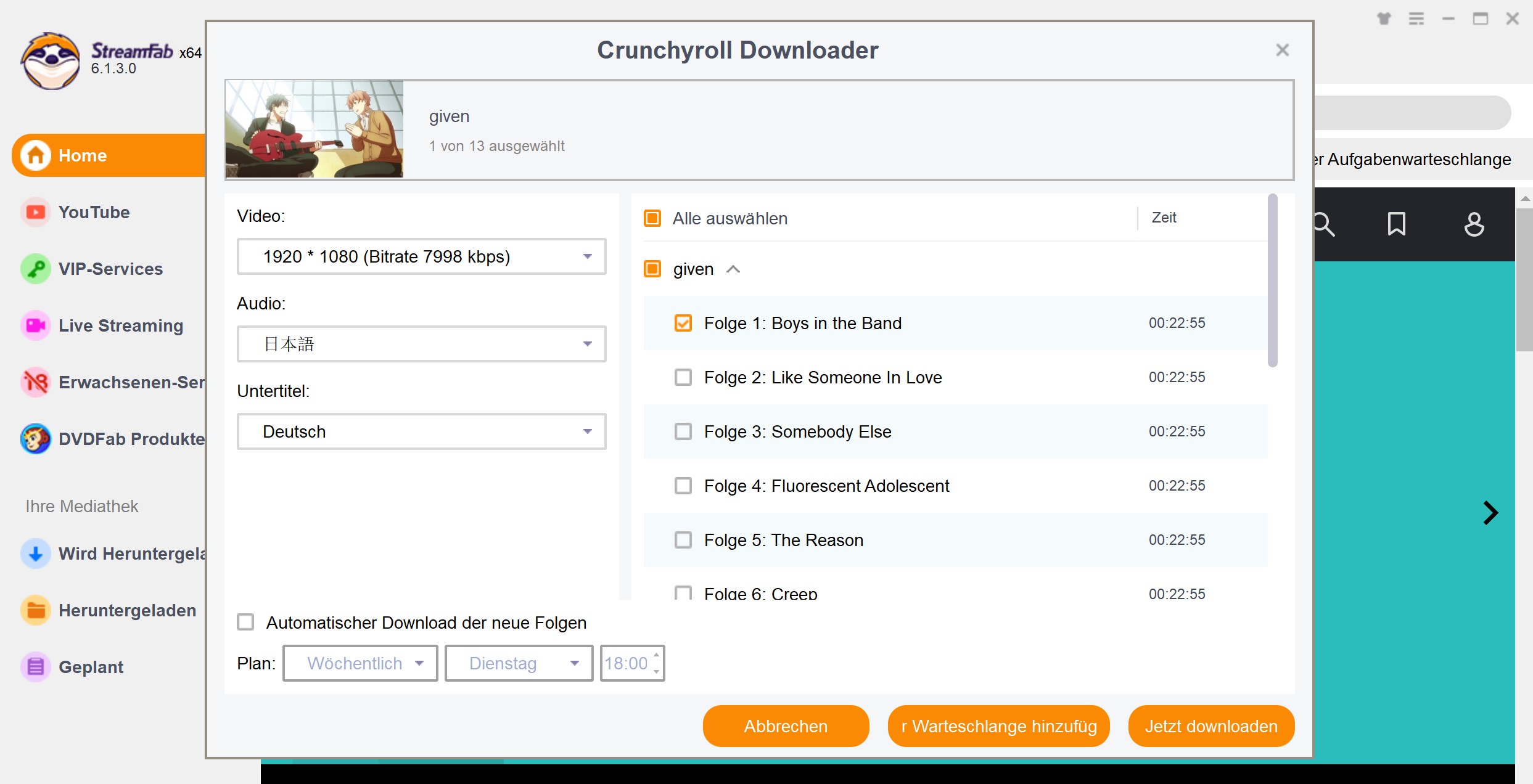The height and width of the screenshot is (784, 1533).
Task: Open the YouTube section icon
Action: tap(34, 212)
